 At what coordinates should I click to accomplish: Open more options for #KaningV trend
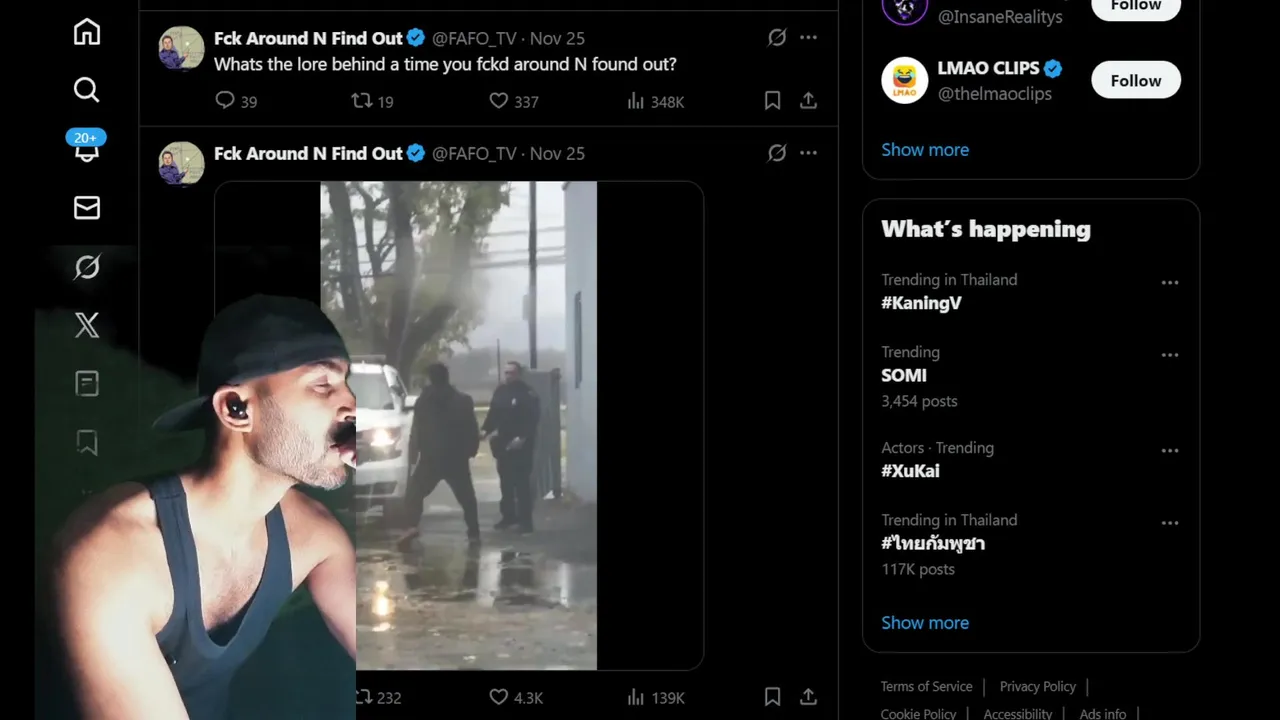[1169, 283]
